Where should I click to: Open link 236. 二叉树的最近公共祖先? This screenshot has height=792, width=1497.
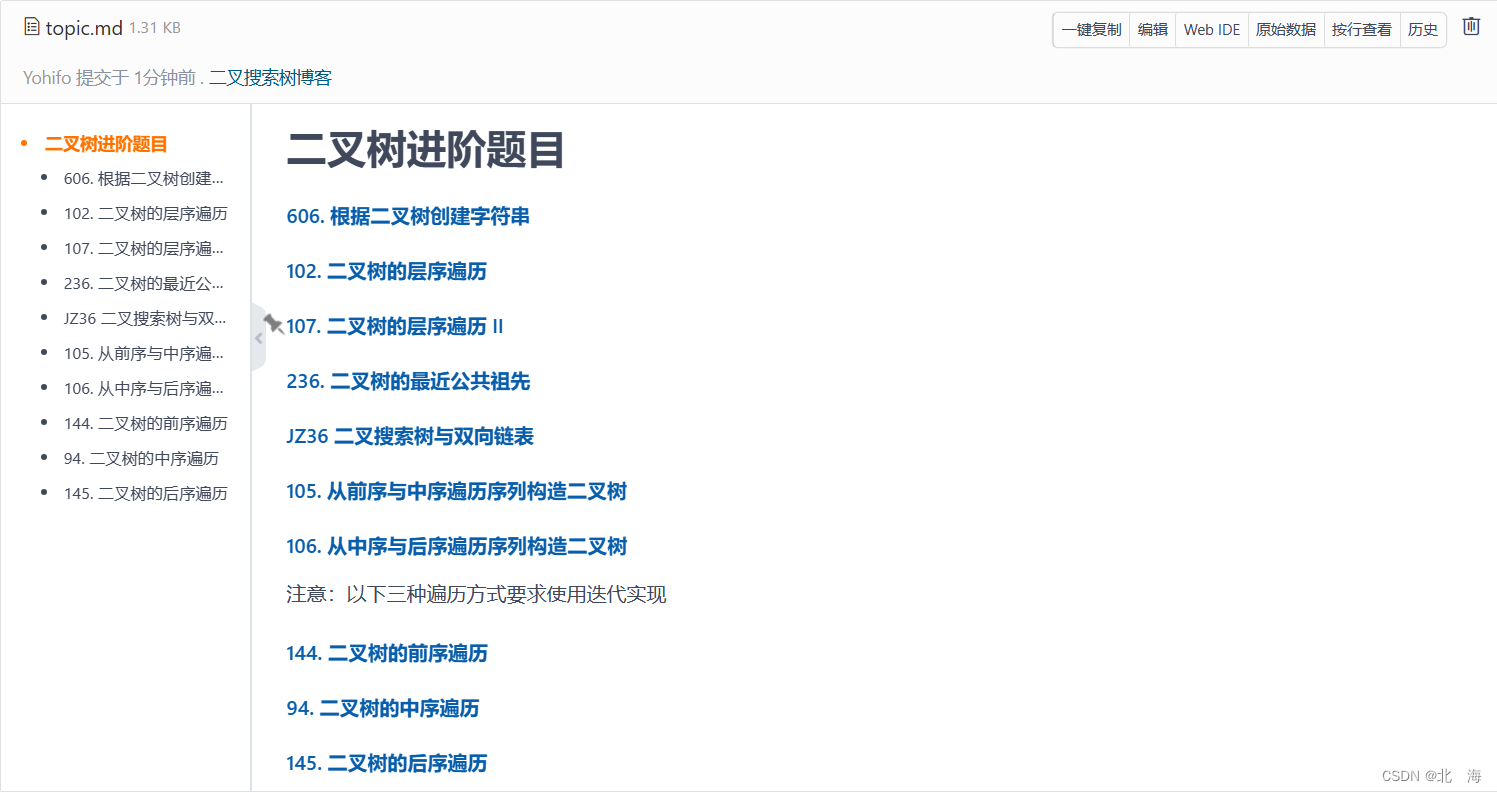[408, 381]
